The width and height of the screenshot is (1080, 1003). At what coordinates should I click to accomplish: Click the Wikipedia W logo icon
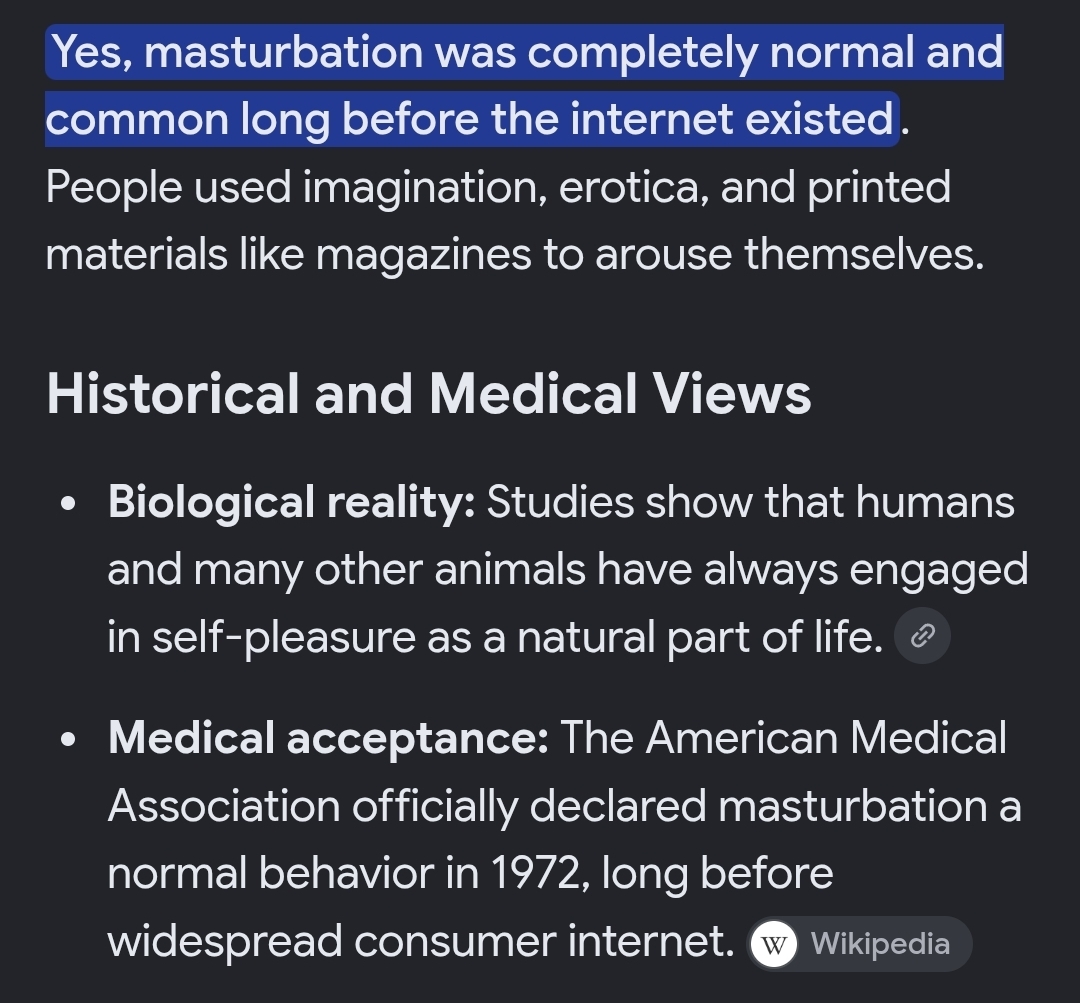pyautogui.click(x=773, y=944)
